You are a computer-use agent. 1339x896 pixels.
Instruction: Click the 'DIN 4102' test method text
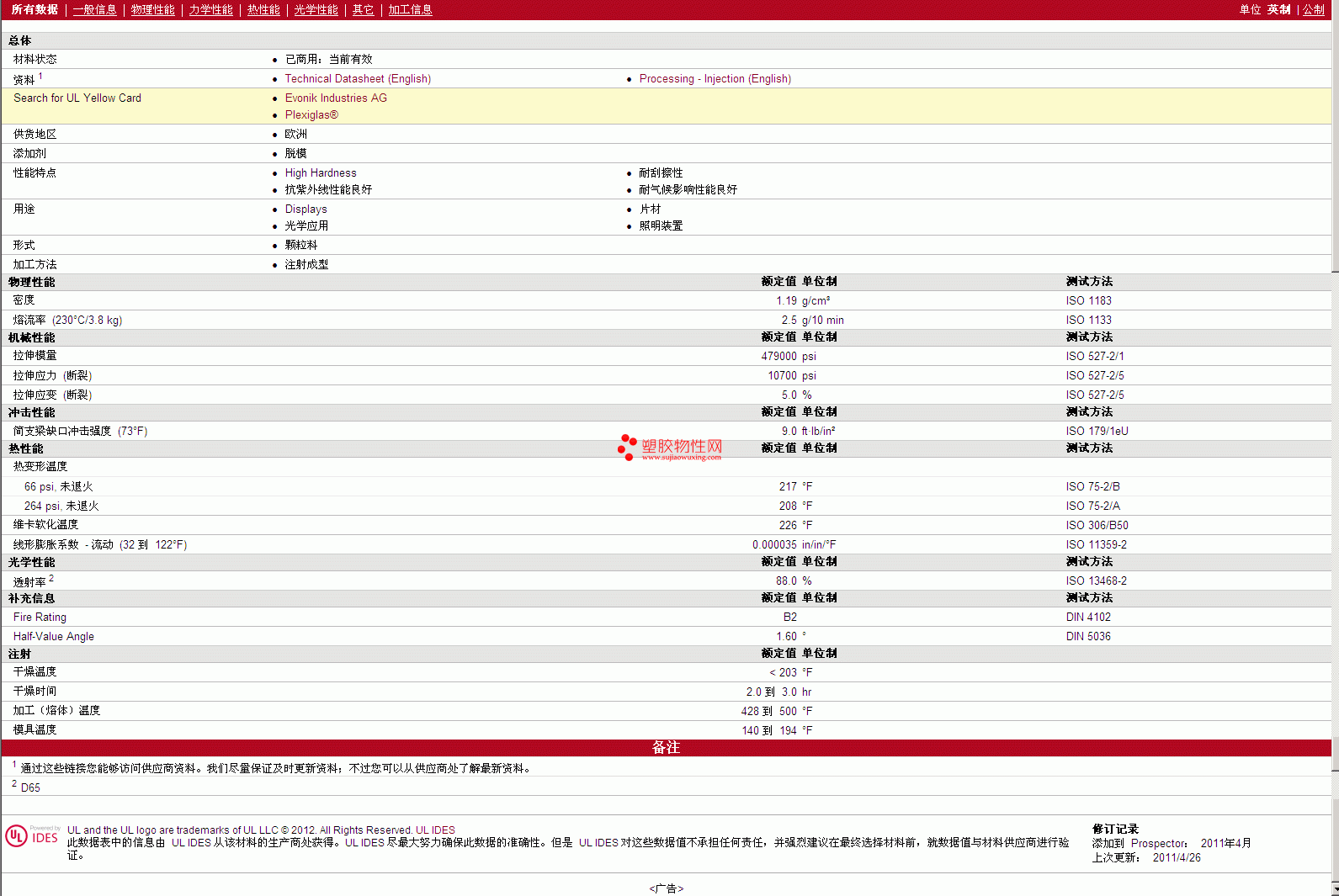(1088, 617)
